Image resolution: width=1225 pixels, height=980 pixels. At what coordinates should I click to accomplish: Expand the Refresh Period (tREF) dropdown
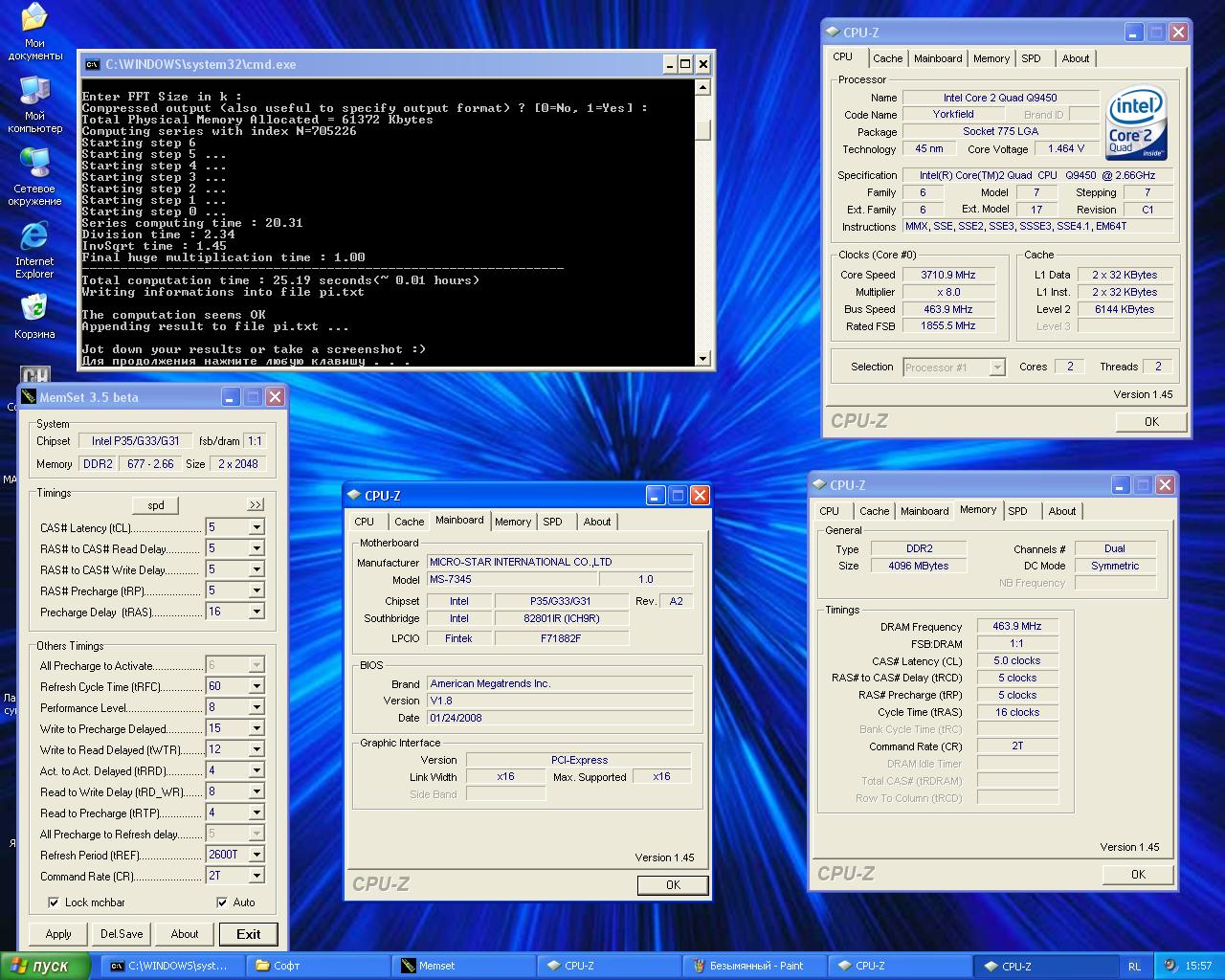tap(256, 855)
